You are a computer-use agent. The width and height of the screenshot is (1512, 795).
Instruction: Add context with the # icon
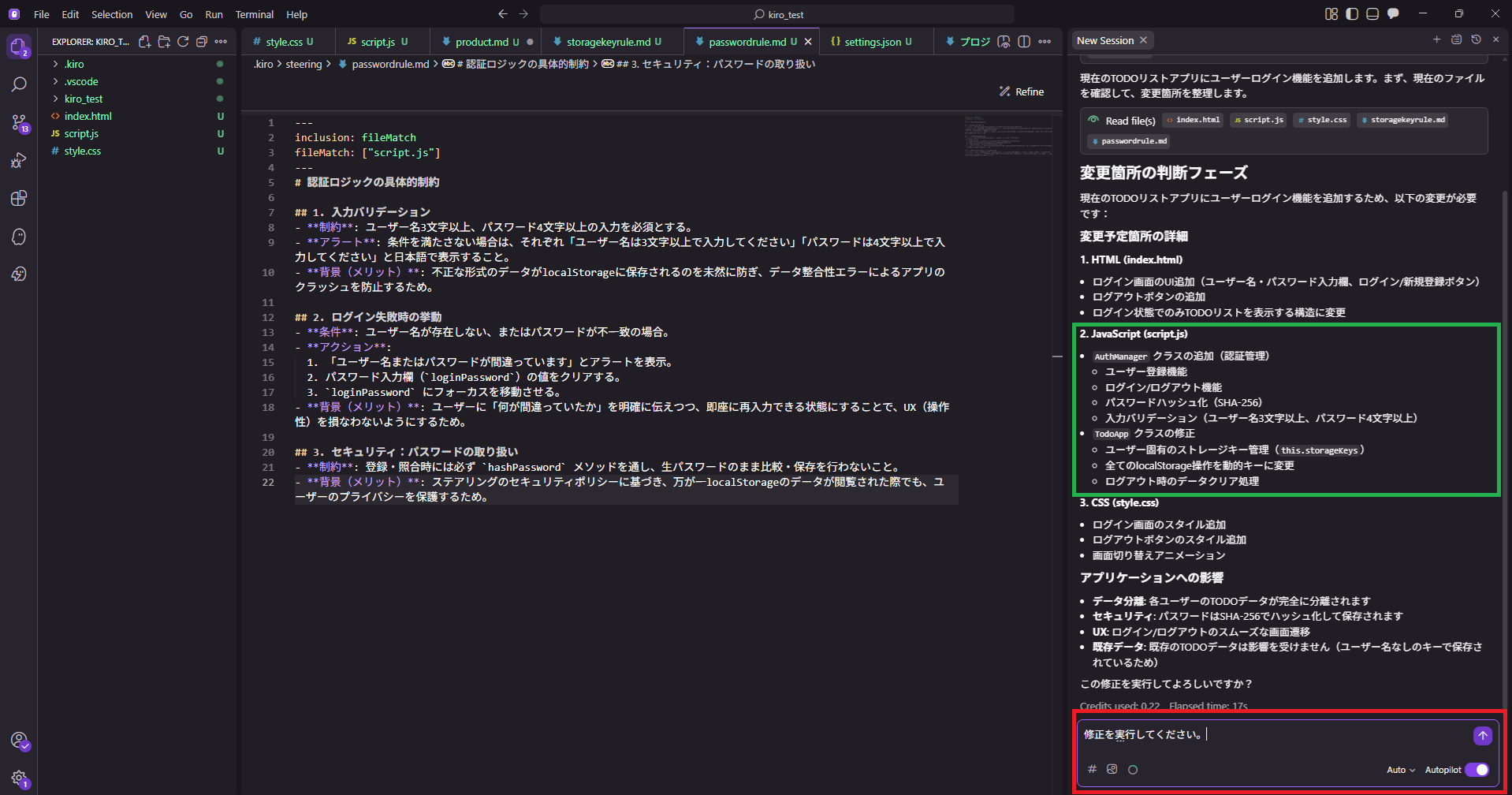click(x=1092, y=769)
